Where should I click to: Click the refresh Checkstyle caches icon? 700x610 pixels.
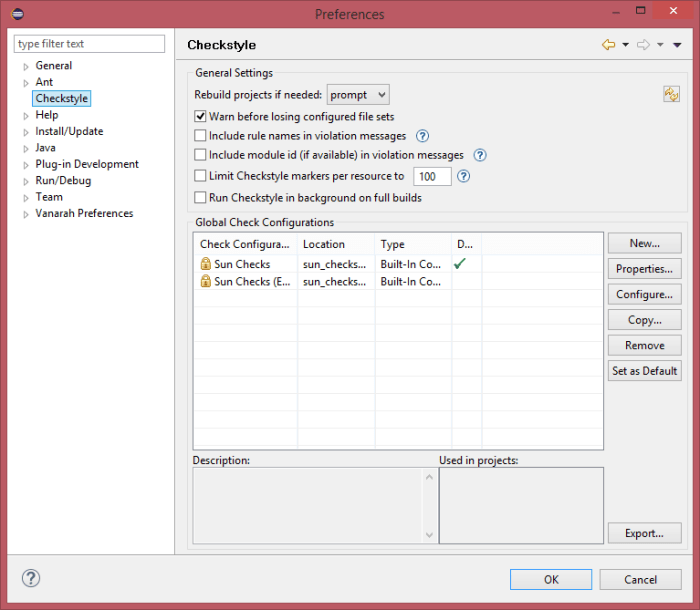pos(671,94)
